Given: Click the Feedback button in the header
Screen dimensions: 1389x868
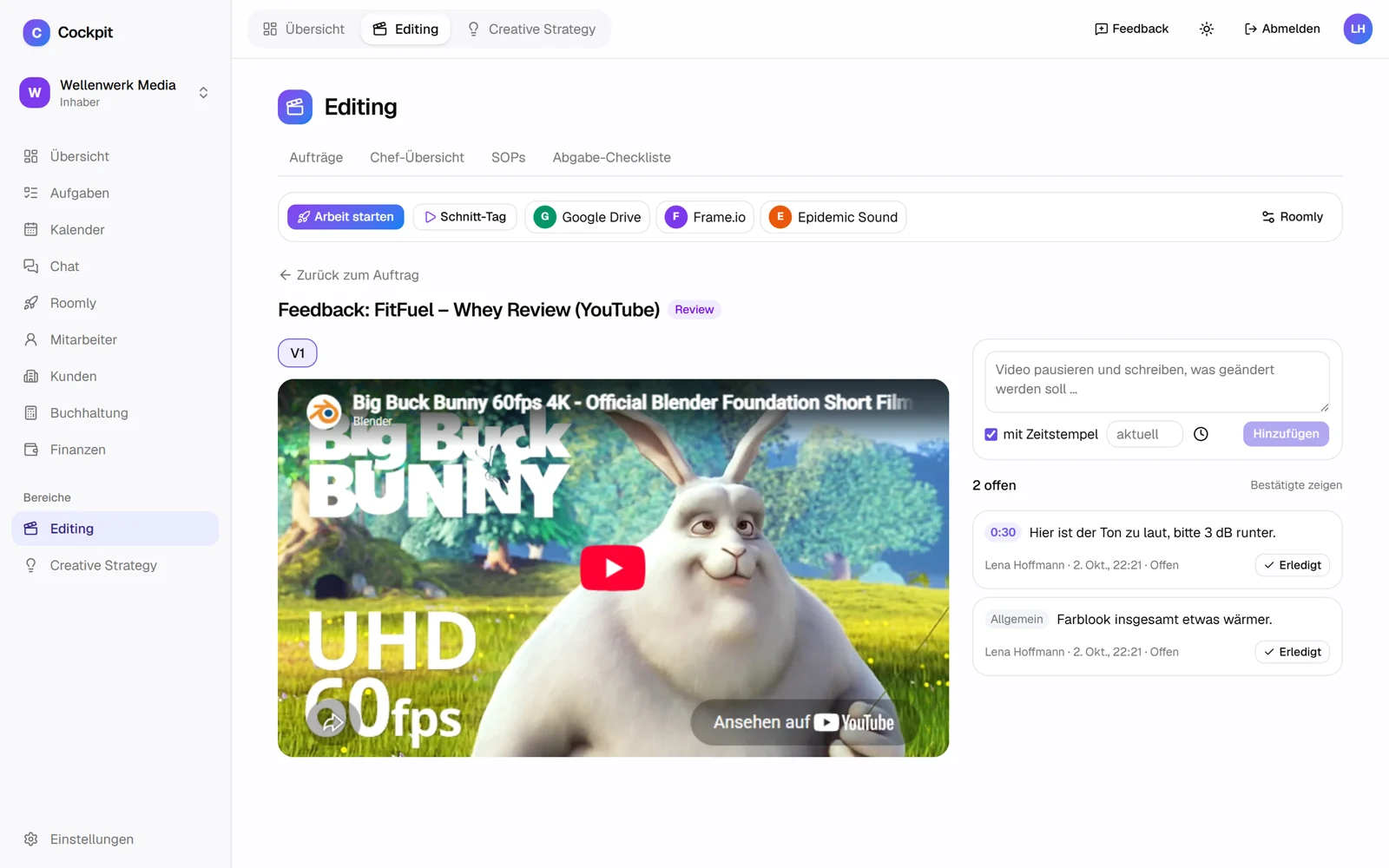Looking at the screenshot, I should (1131, 29).
